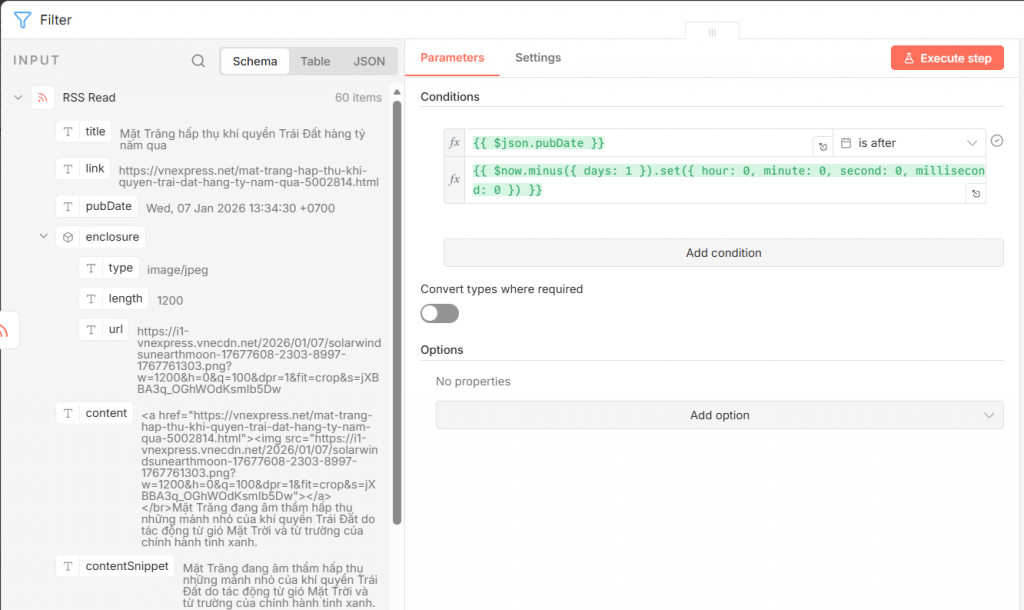The image size is (1024, 610).
Task: Click the Add condition button
Action: click(723, 253)
